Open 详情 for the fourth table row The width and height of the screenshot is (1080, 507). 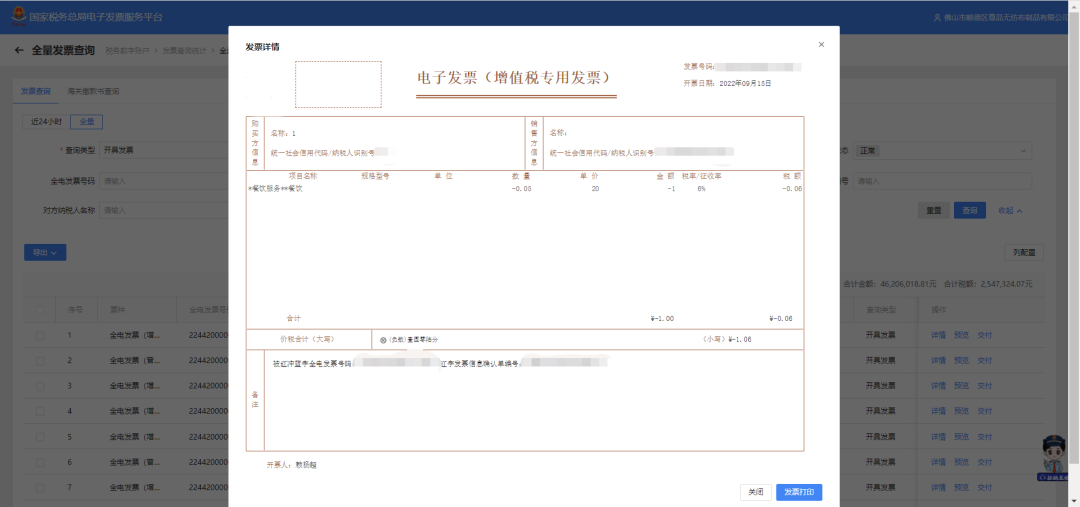[938, 411]
